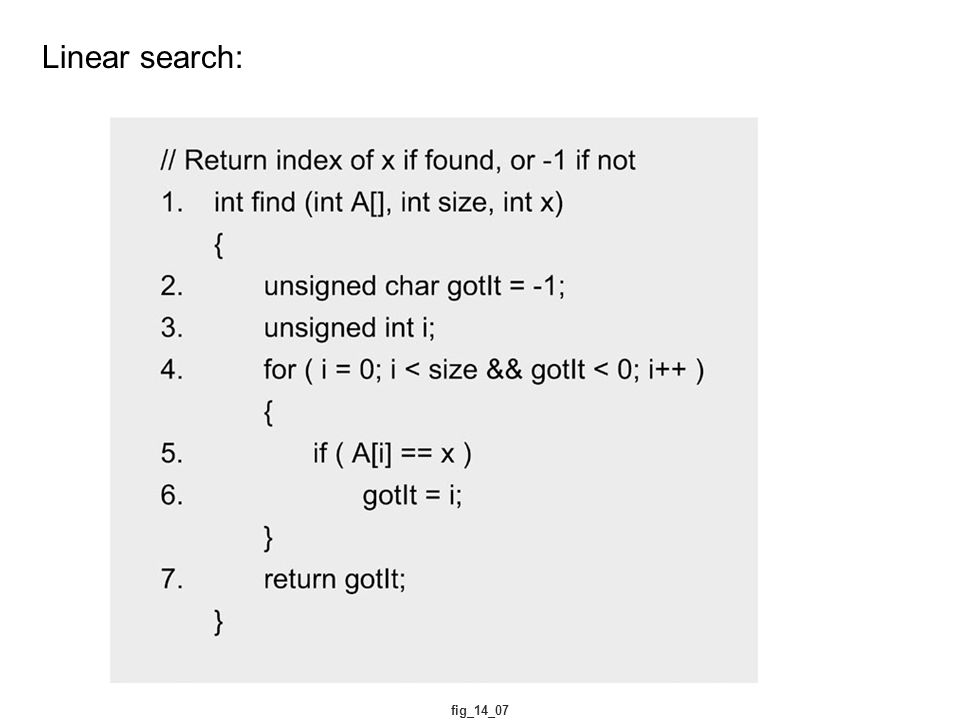
Task: Select the "unsigned int i;" declaration
Action: (x=350, y=329)
